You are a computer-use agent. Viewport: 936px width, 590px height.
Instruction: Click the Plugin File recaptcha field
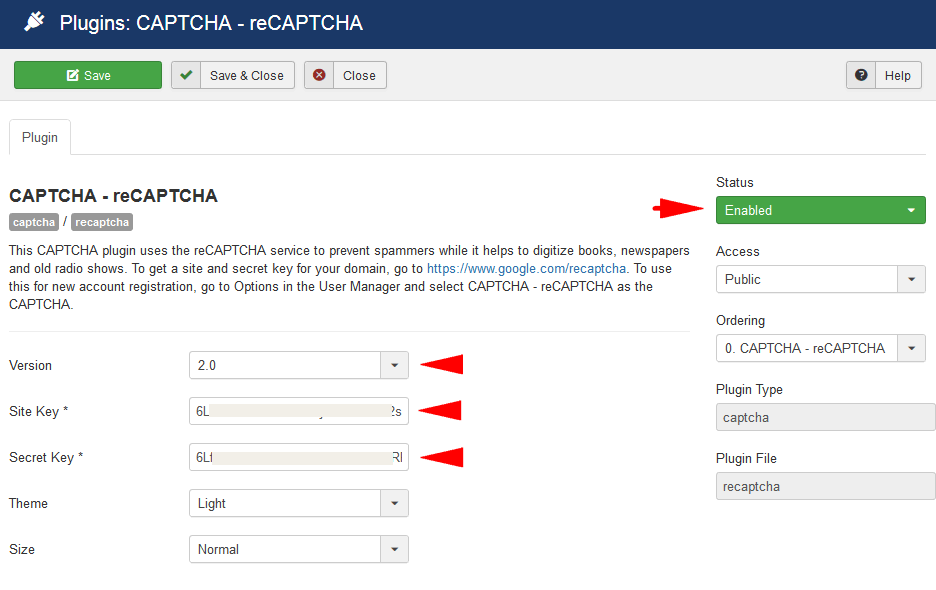pos(826,486)
